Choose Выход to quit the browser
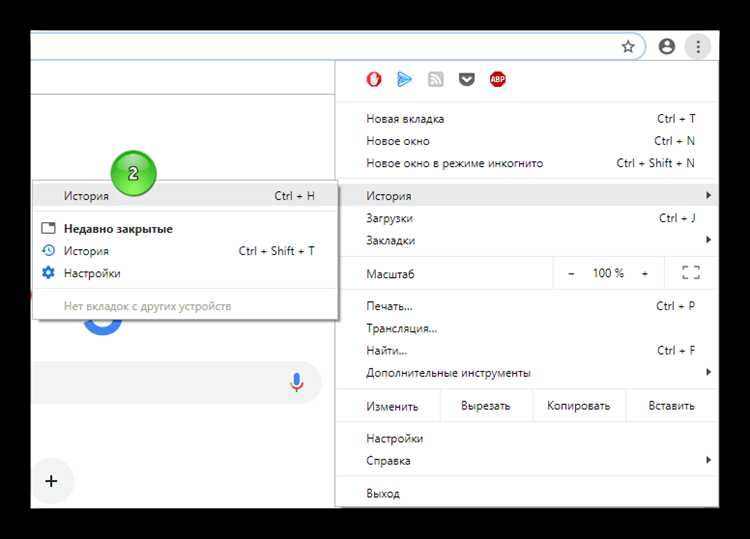This screenshot has height=539, width=750. point(527,493)
